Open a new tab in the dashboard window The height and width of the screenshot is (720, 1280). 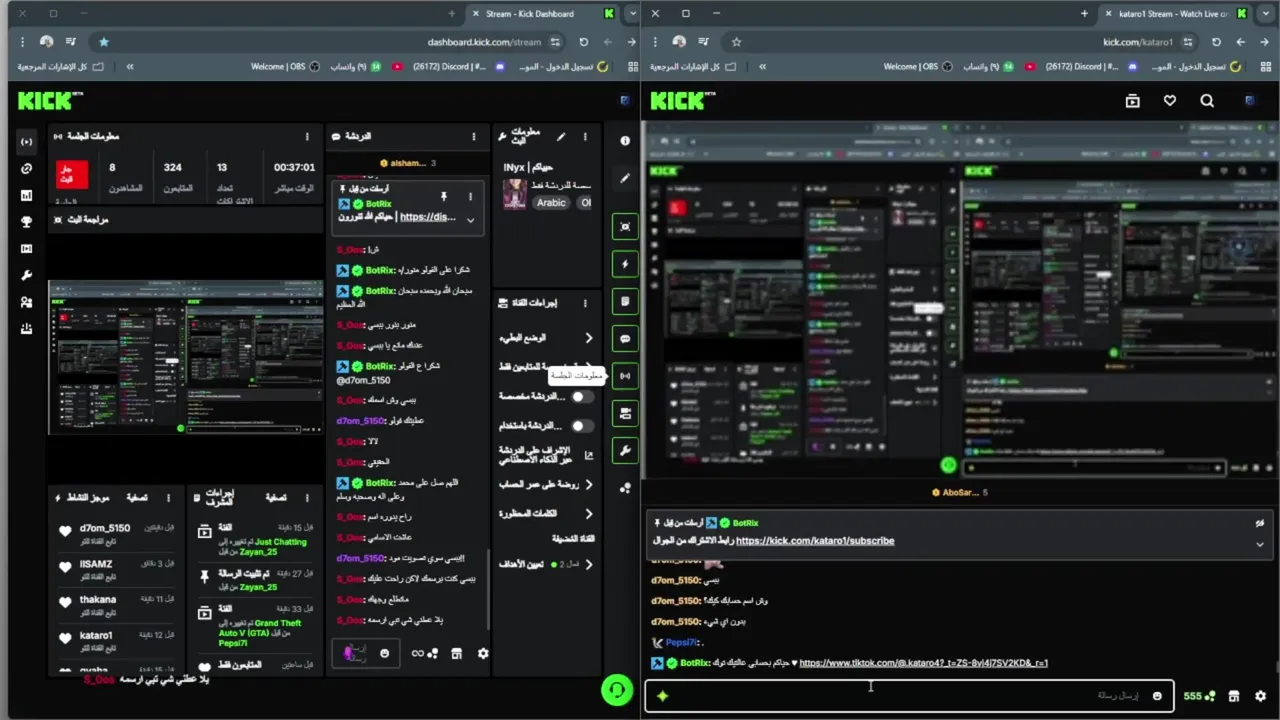[452, 14]
